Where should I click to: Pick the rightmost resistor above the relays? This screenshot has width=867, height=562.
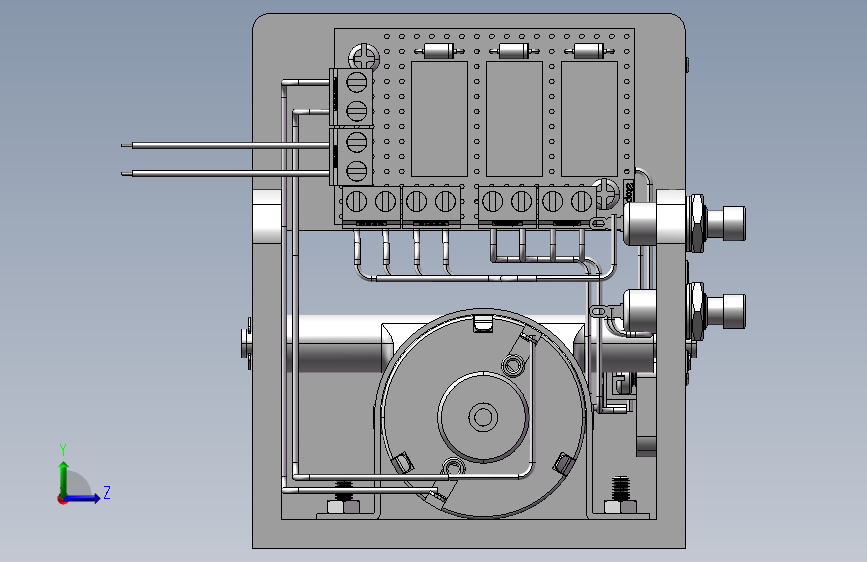click(589, 52)
